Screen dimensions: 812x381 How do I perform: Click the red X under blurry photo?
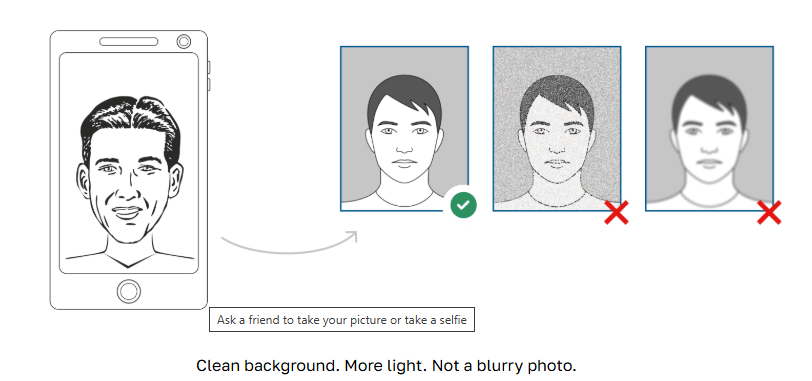769,212
